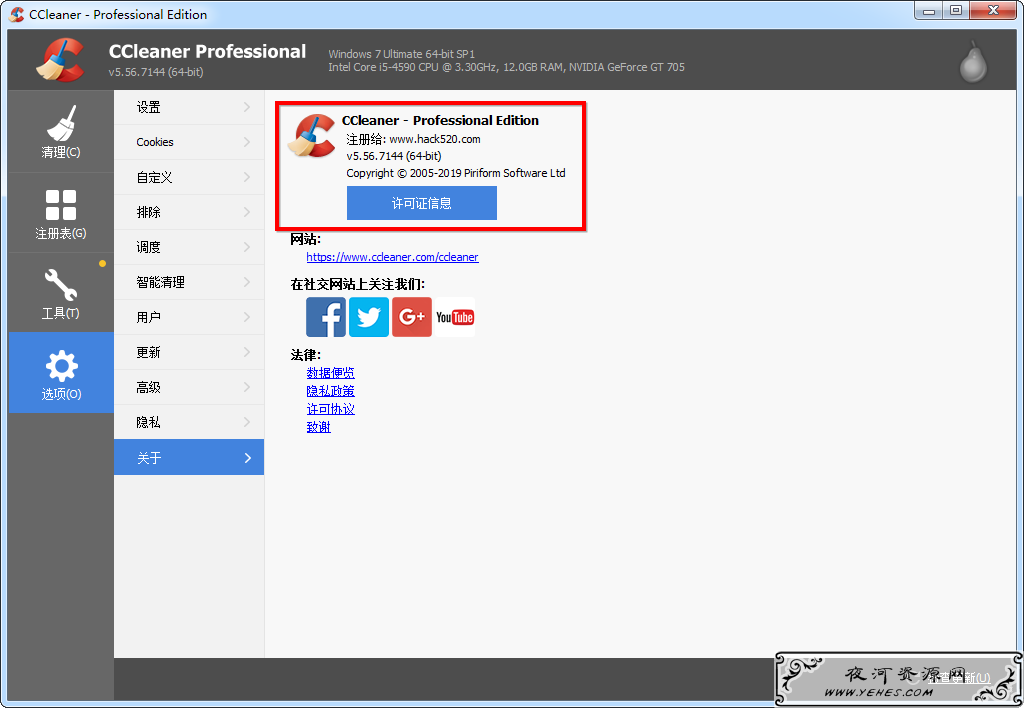This screenshot has height=708, width=1024.
Task: Click the chevron next to 自定义
Action: click(247, 177)
